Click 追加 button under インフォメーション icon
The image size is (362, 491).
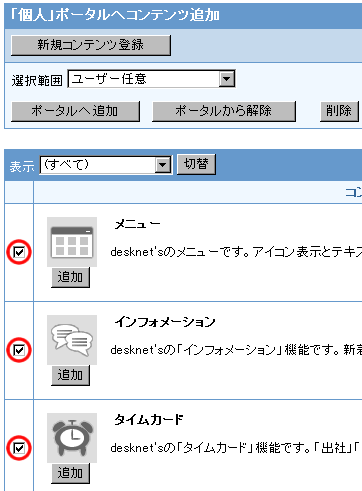pos(70,375)
